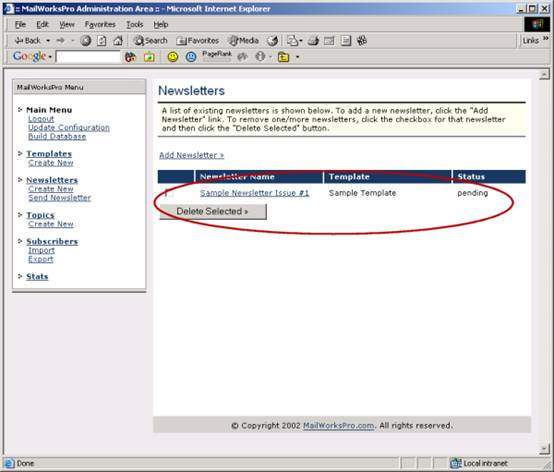Click the Logout link
Screen dimensions: 554x472
(x=41, y=119)
